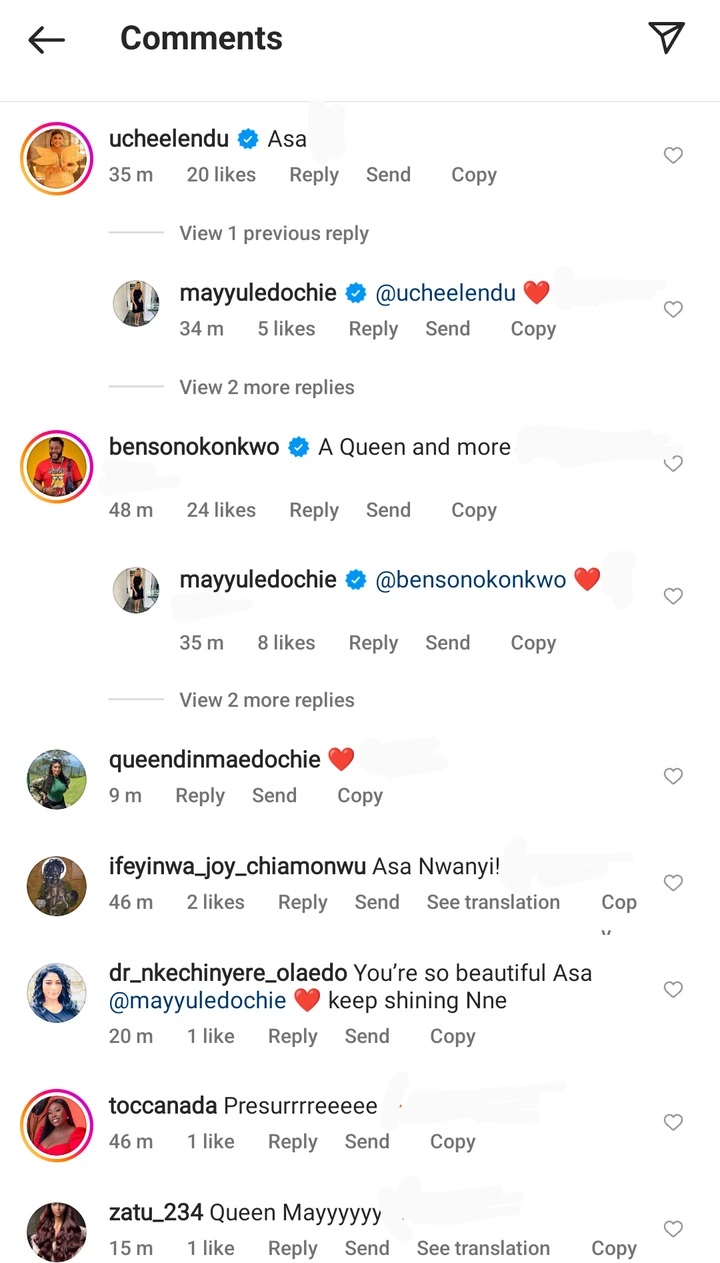Open the @mayyuledochie mention in dr_nkechinyere_olaedo's comment
Viewport: 720px width, 1263px height.
[x=198, y=1001]
